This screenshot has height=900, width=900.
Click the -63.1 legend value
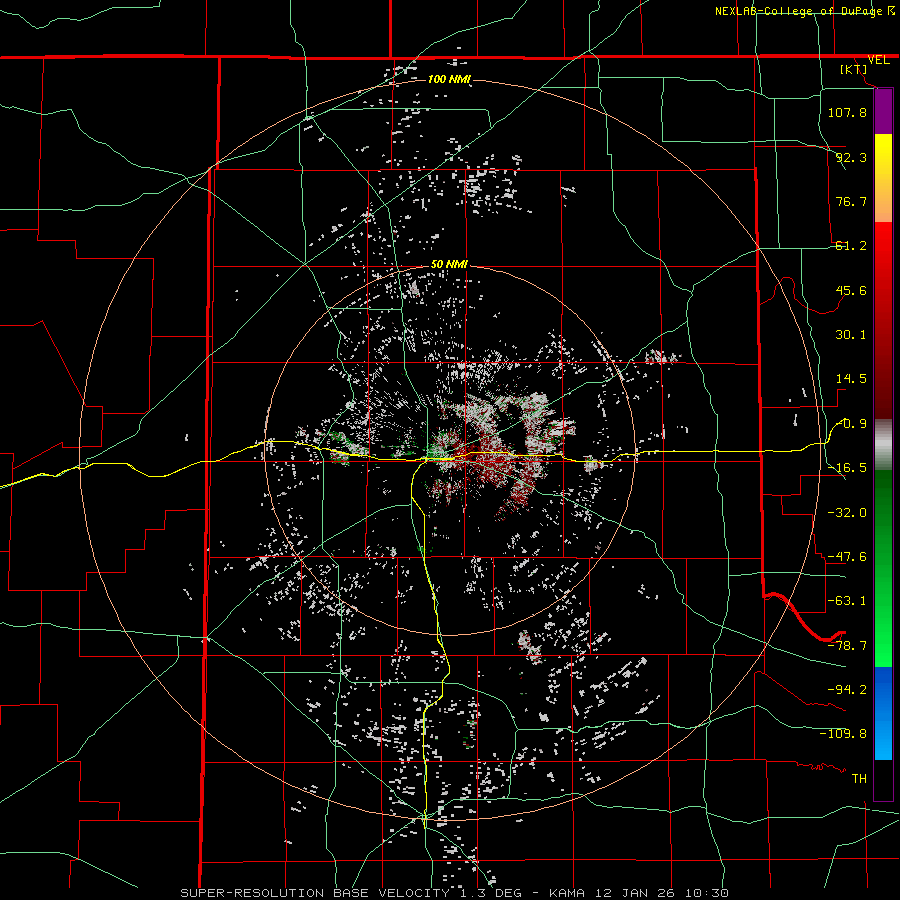point(847,601)
